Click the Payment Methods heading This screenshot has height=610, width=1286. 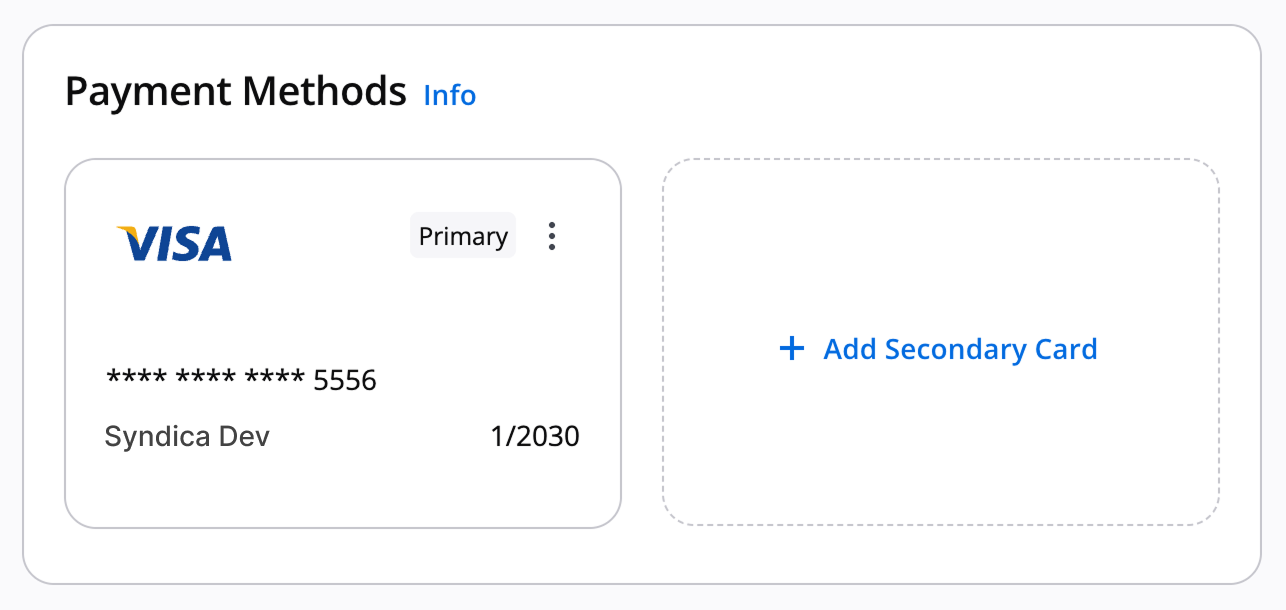pos(237,91)
